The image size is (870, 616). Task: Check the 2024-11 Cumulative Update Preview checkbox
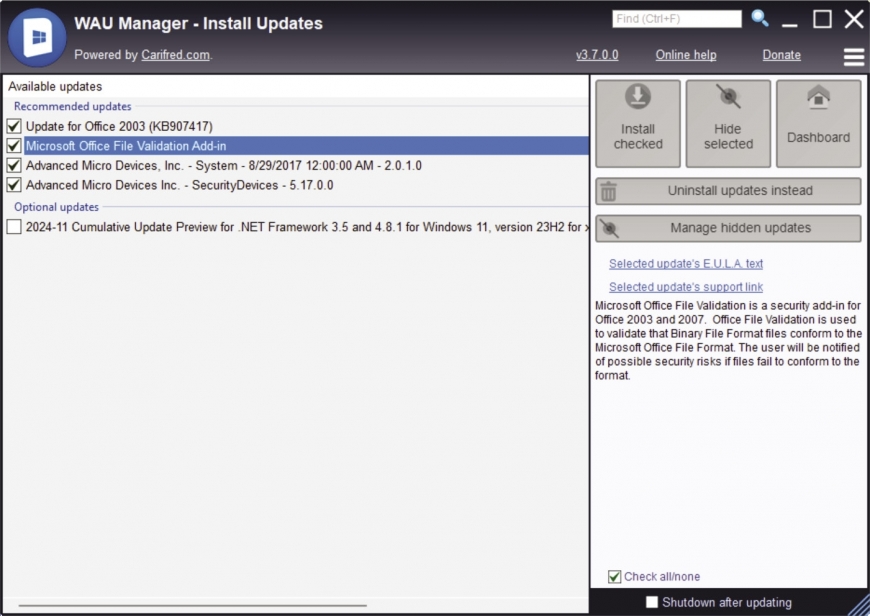click(14, 226)
